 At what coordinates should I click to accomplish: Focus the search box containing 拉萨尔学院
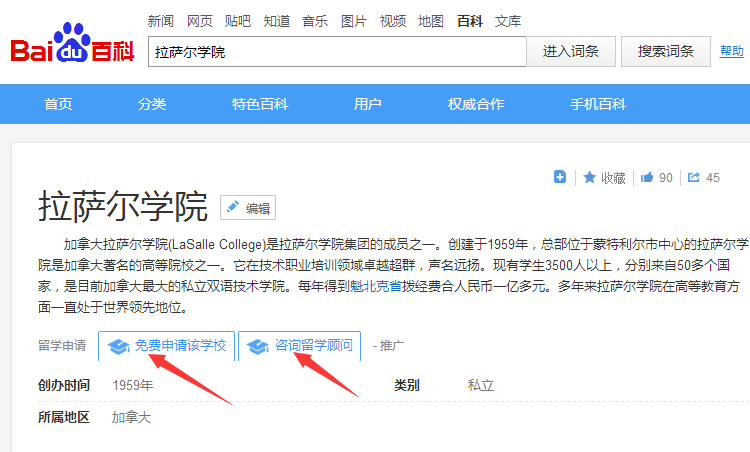(337, 51)
